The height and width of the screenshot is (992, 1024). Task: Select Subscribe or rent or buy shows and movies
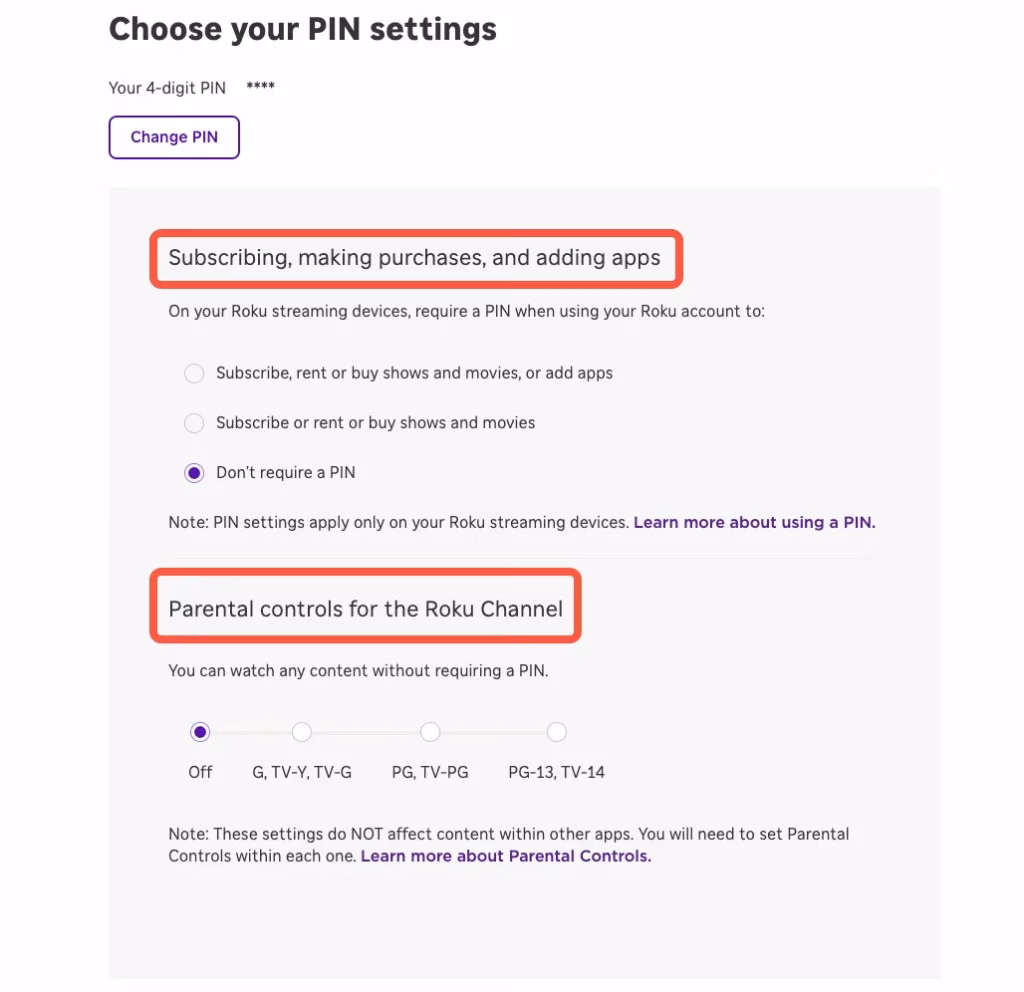194,423
